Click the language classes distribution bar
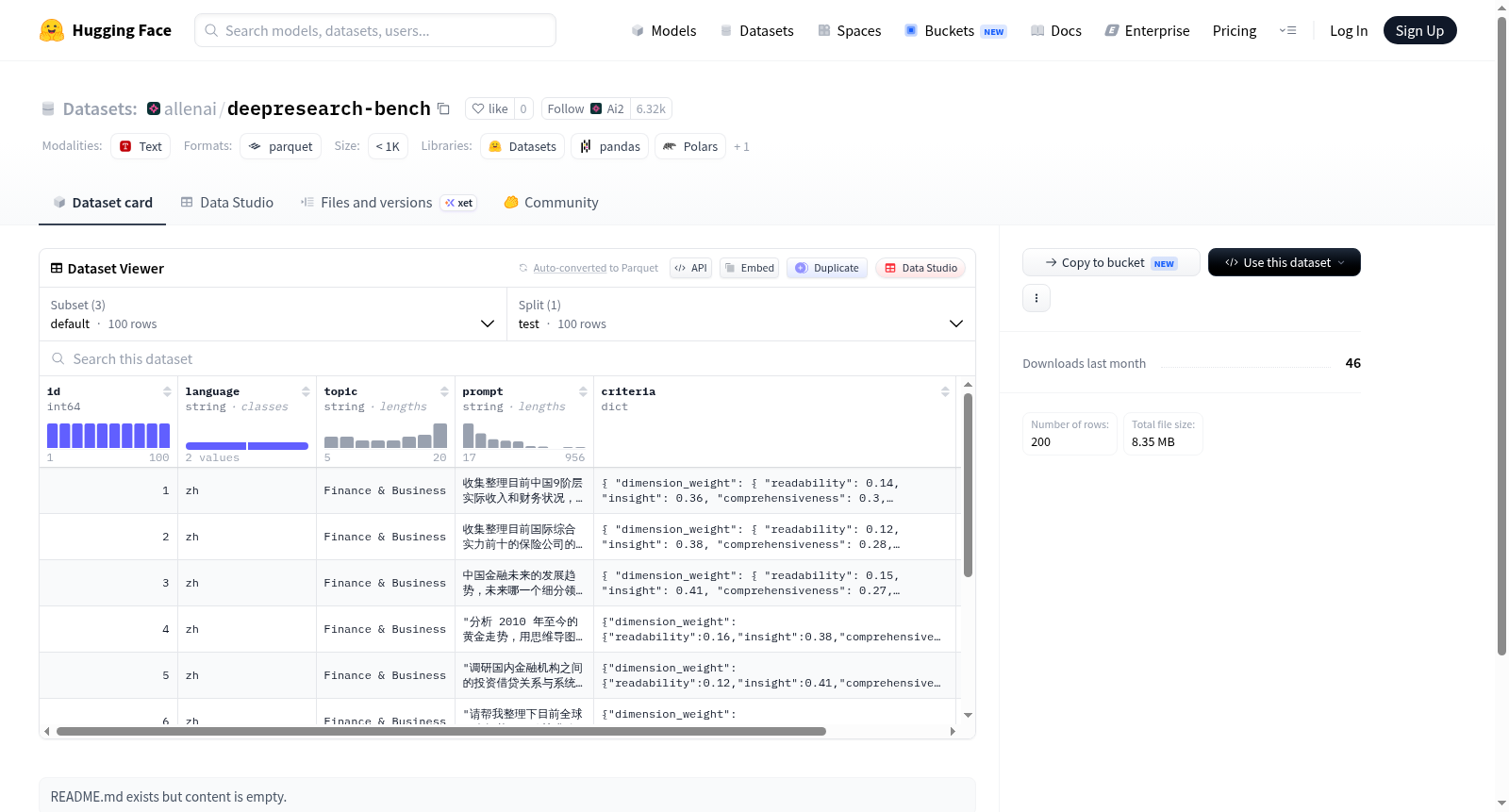The height and width of the screenshot is (812, 1509). pos(247,446)
